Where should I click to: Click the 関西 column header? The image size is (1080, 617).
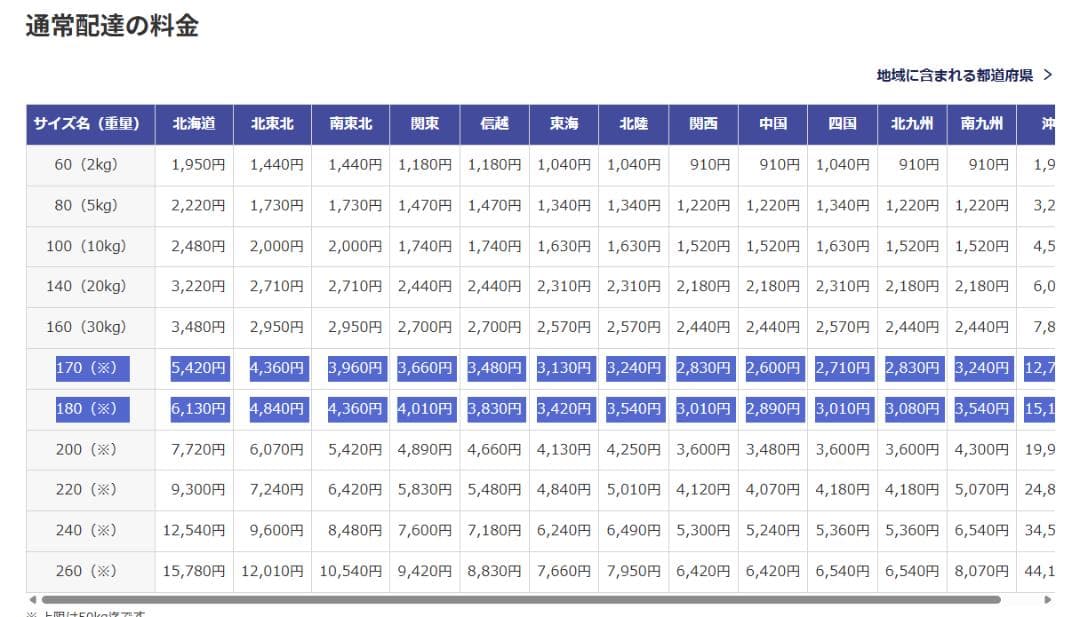pos(703,124)
